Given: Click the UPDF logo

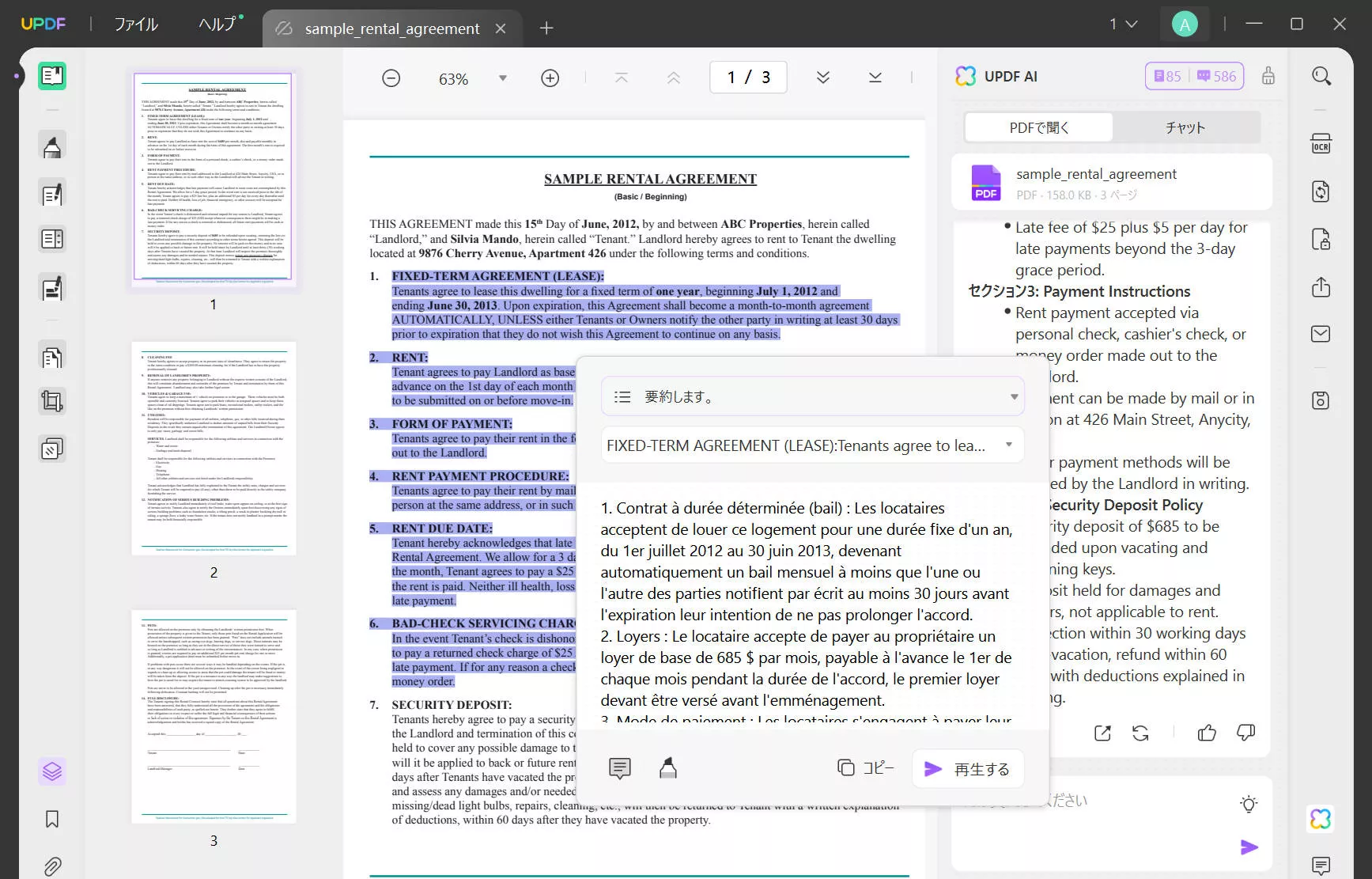Looking at the screenshot, I should (x=43, y=24).
